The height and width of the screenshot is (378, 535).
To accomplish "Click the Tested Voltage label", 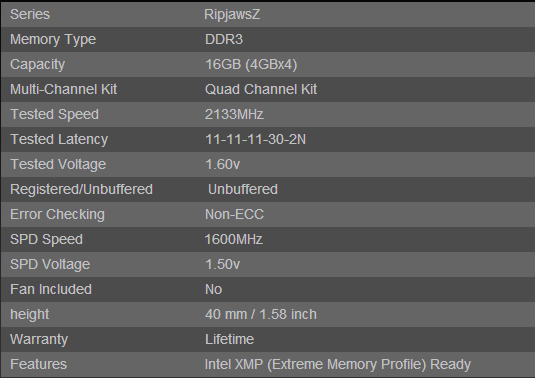I will (x=58, y=164).
